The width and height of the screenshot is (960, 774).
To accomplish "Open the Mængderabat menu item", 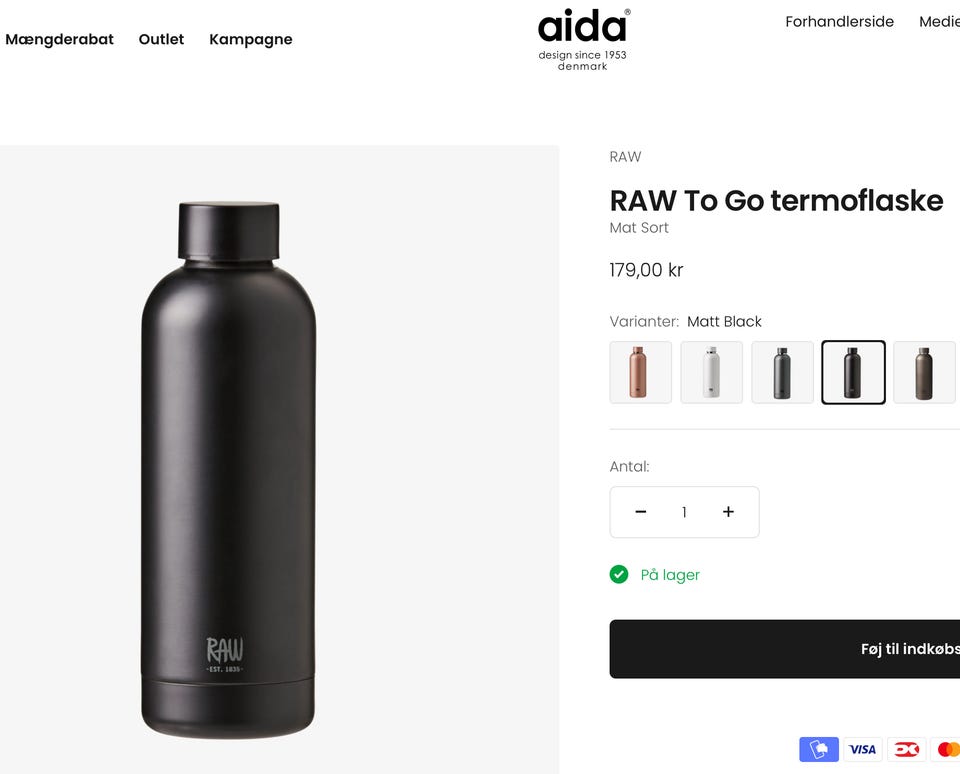I will (x=59, y=39).
